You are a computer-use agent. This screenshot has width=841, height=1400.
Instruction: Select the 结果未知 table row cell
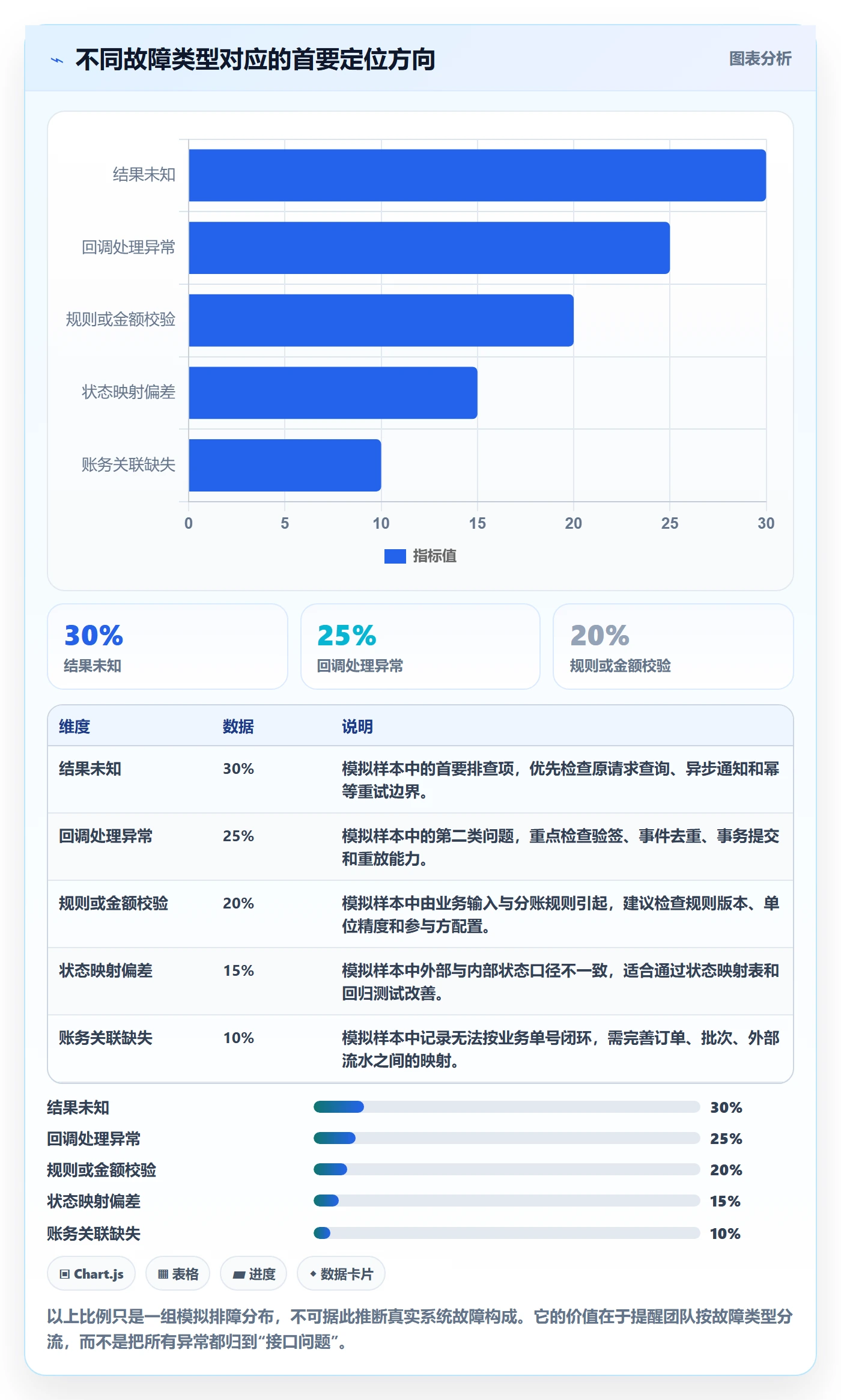click(90, 769)
